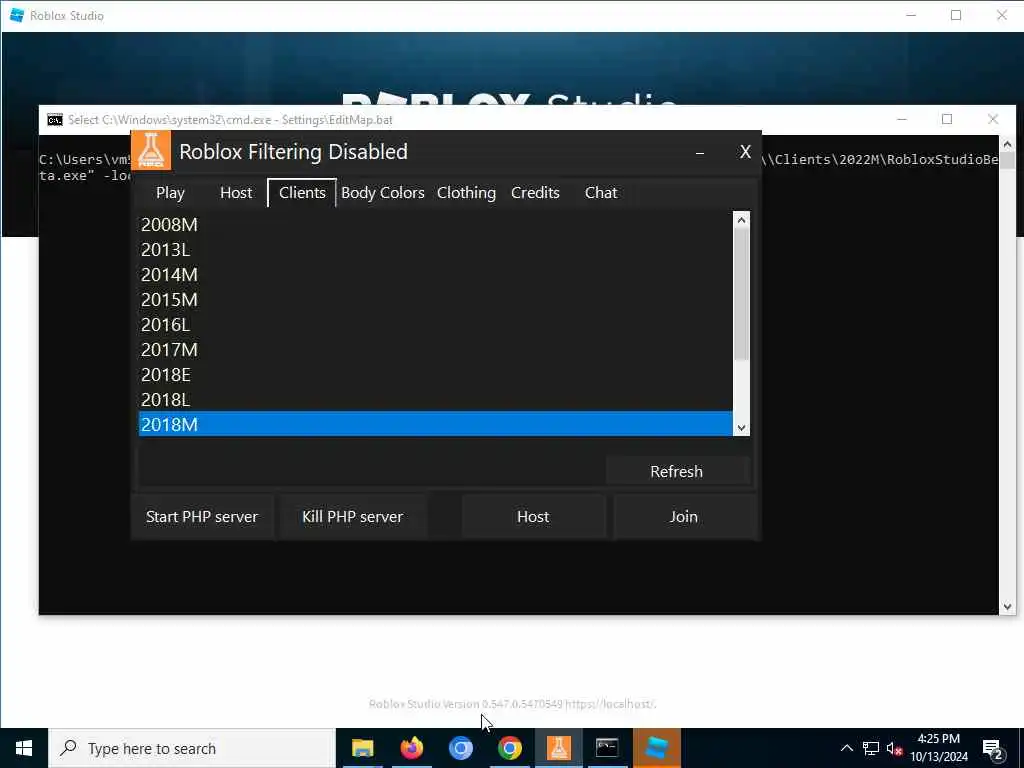The width and height of the screenshot is (1024, 768).
Task: Select the 2017M client
Action: click(x=436, y=349)
